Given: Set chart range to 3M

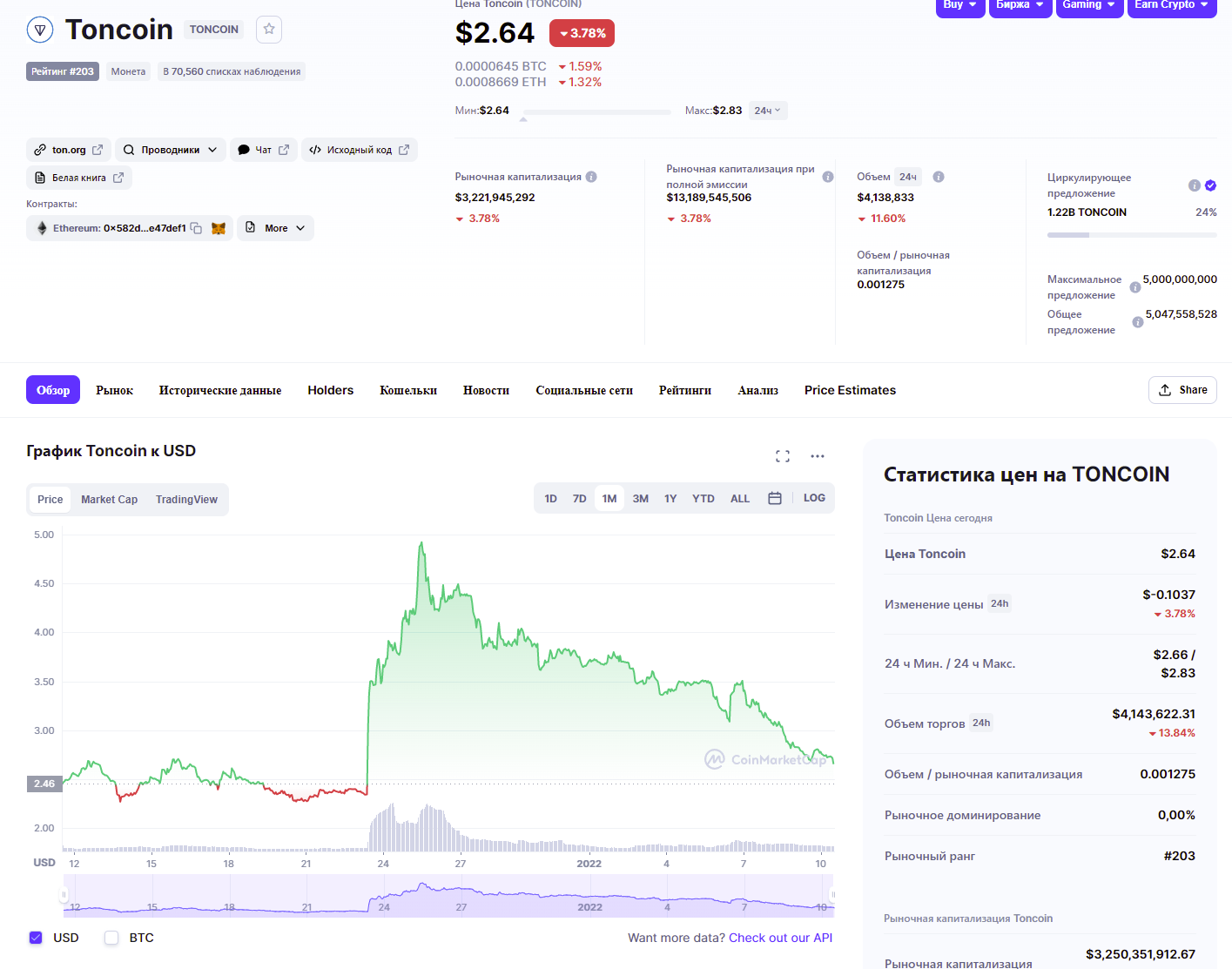Looking at the screenshot, I should [x=641, y=499].
